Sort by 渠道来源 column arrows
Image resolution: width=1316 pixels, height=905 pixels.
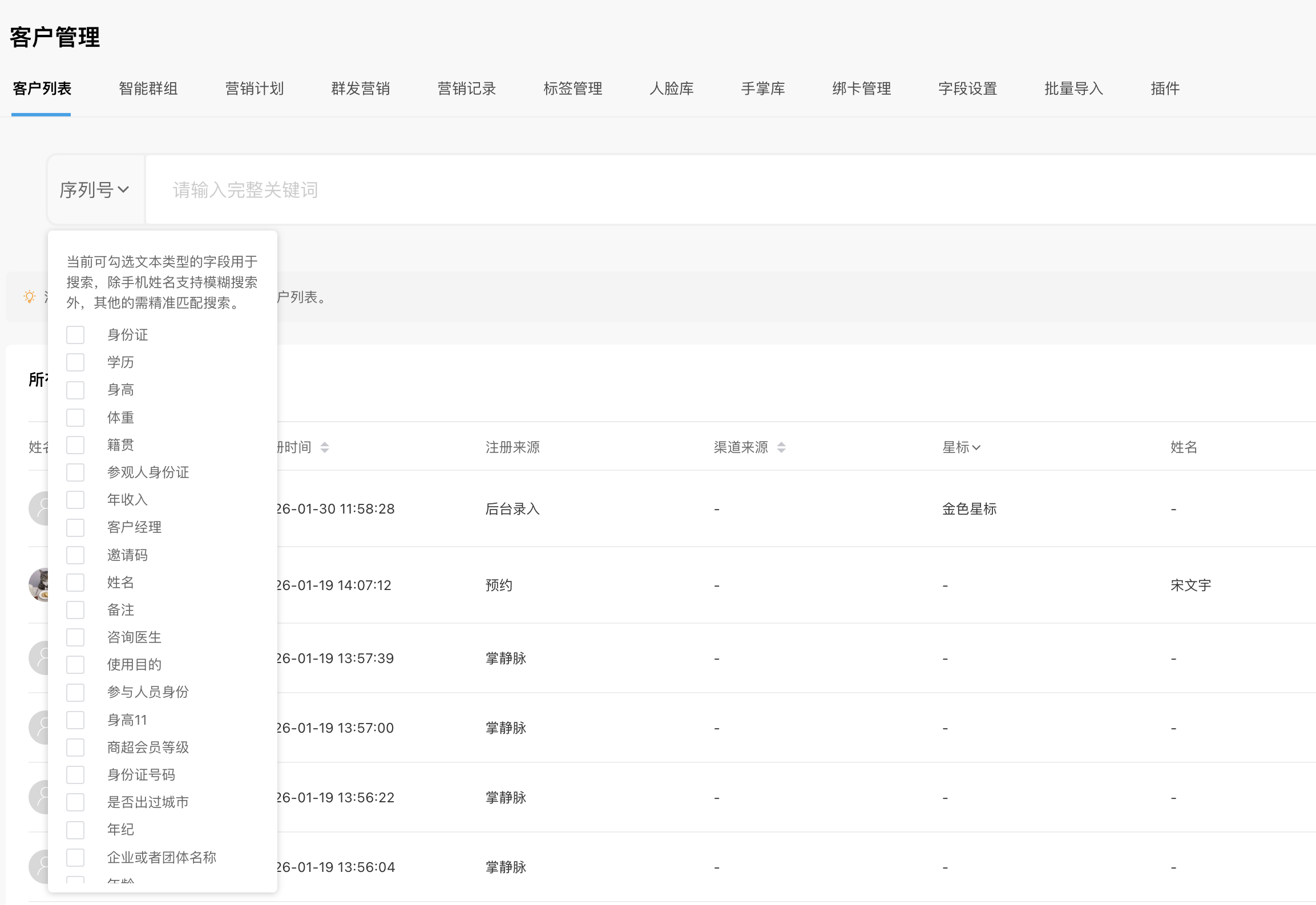(781, 447)
